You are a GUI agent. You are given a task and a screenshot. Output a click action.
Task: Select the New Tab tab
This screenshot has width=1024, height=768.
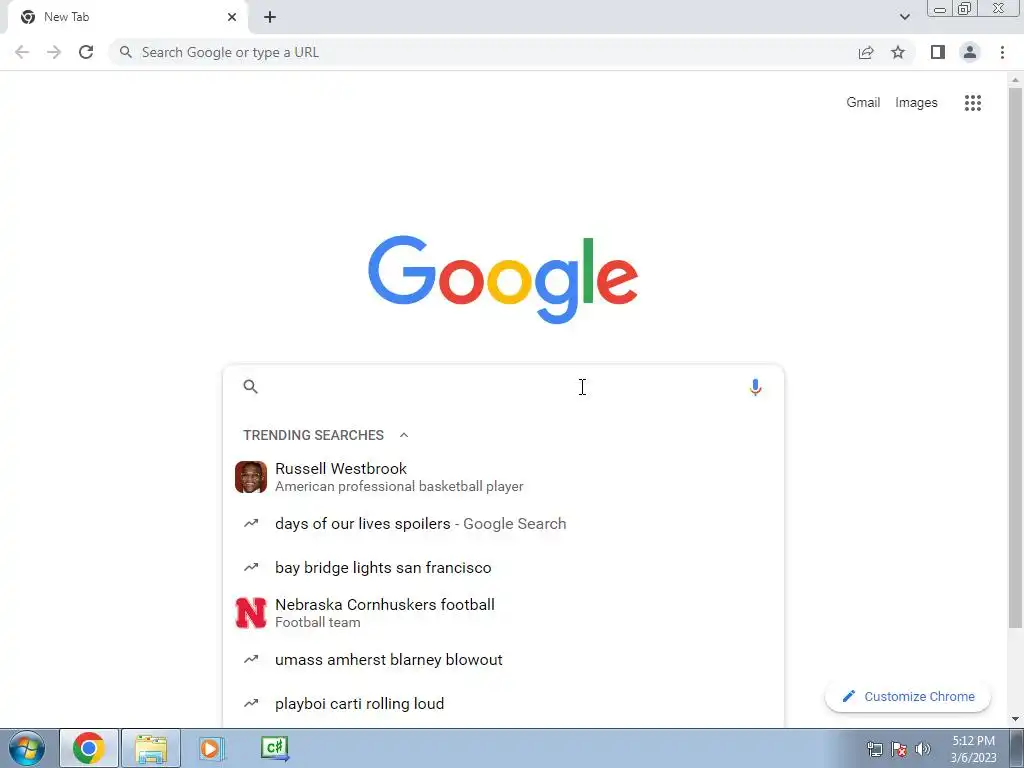tap(127, 17)
